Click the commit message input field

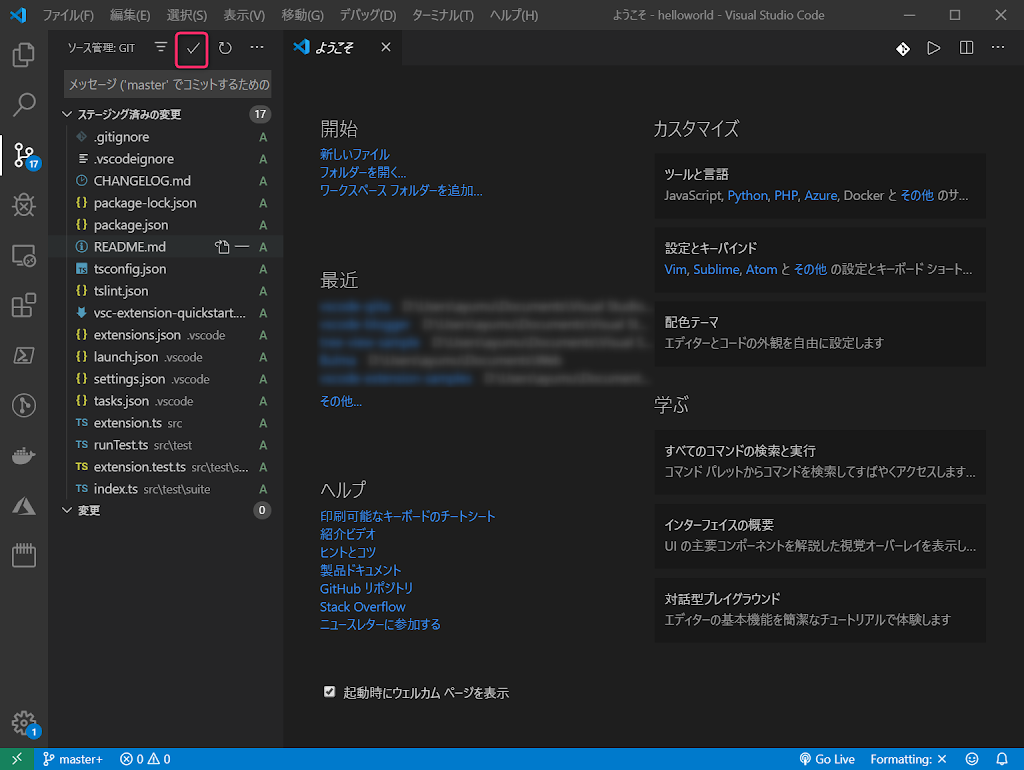168,84
